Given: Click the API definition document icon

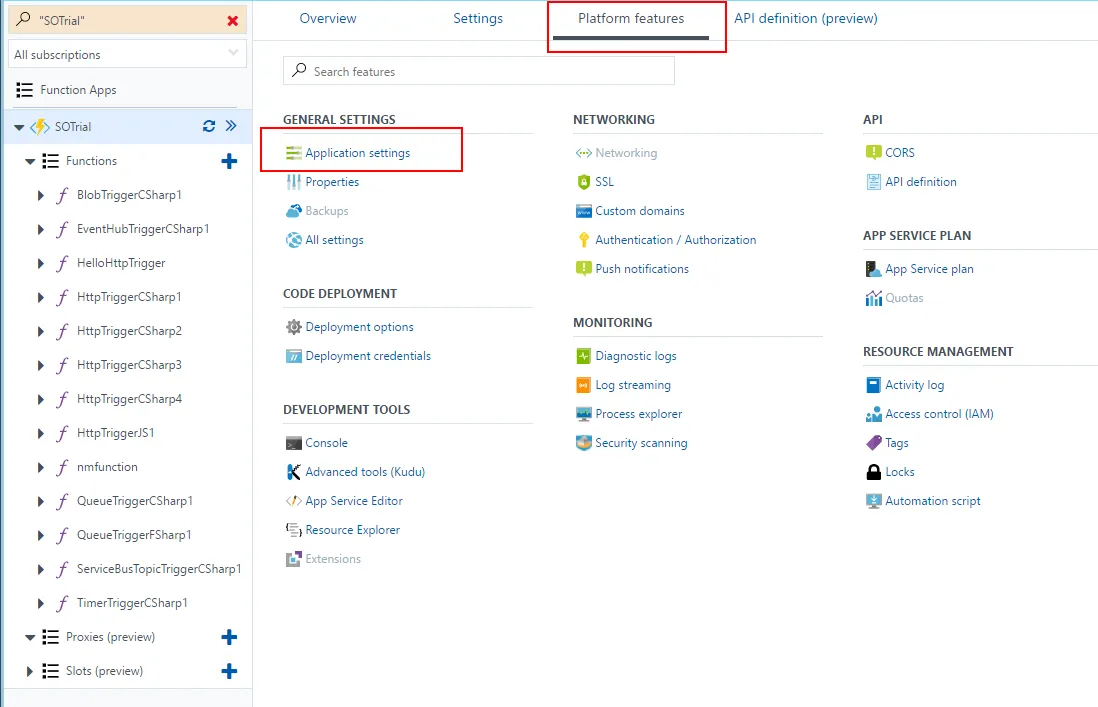Looking at the screenshot, I should (873, 182).
